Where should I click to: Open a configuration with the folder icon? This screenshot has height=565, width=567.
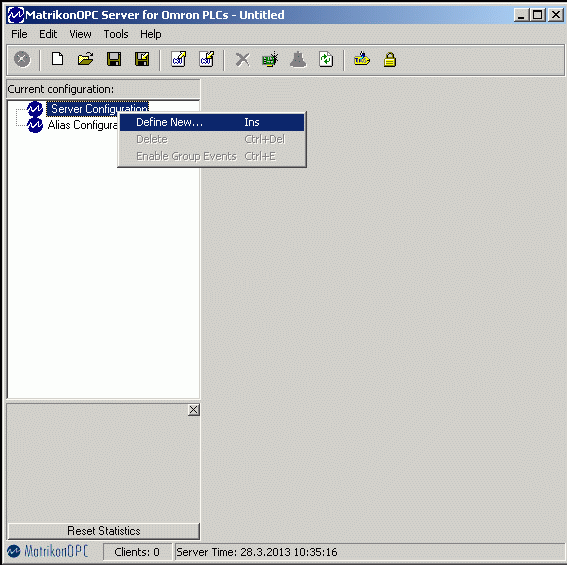tap(85, 59)
